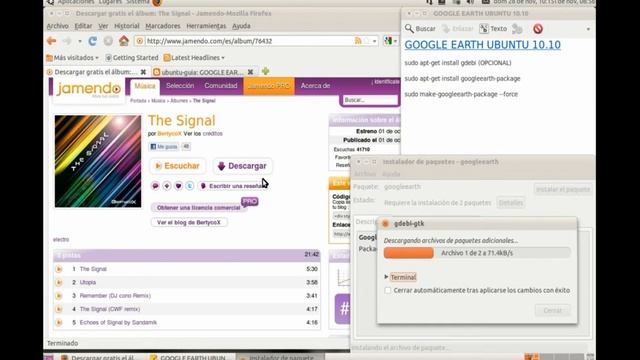The height and width of the screenshot is (360, 640).
Task: Click 'Obtener una licencia comercial' button
Action: pos(199,208)
